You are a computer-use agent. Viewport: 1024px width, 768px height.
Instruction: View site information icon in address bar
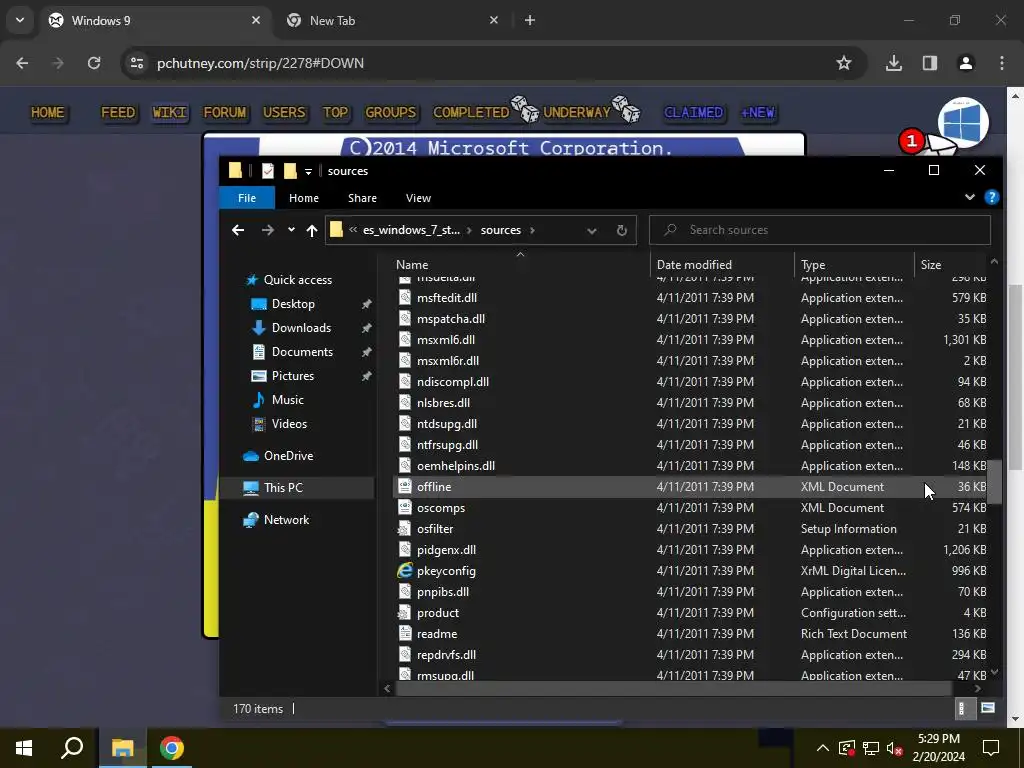(136, 63)
